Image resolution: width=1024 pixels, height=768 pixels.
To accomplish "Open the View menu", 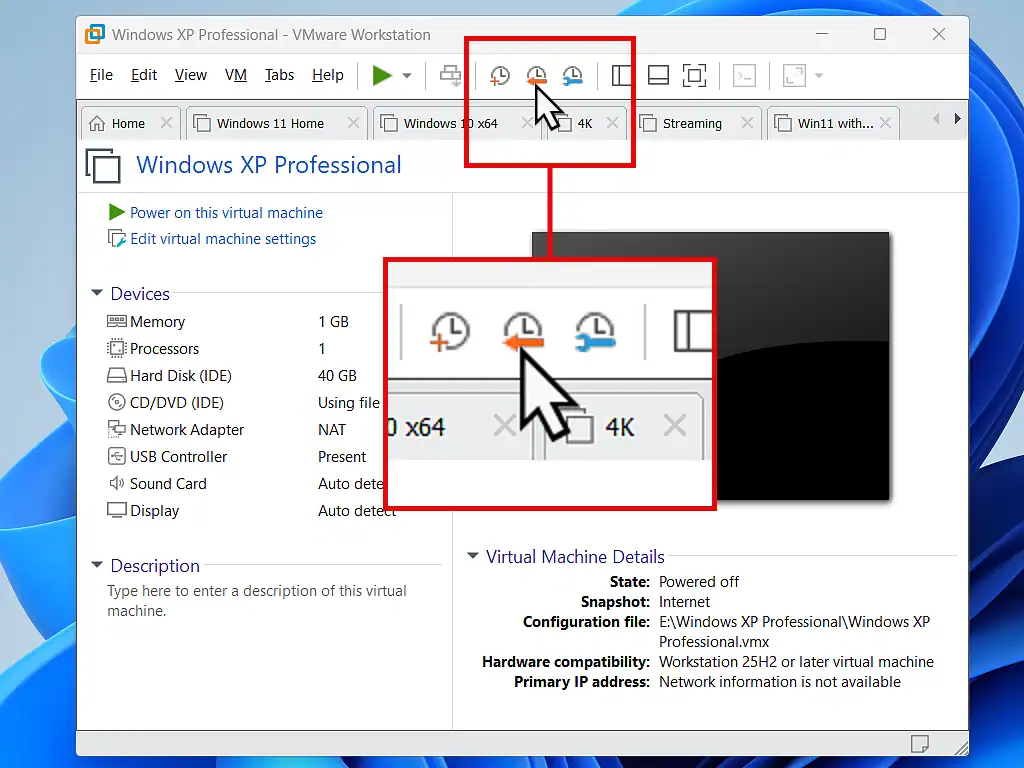I will (191, 75).
